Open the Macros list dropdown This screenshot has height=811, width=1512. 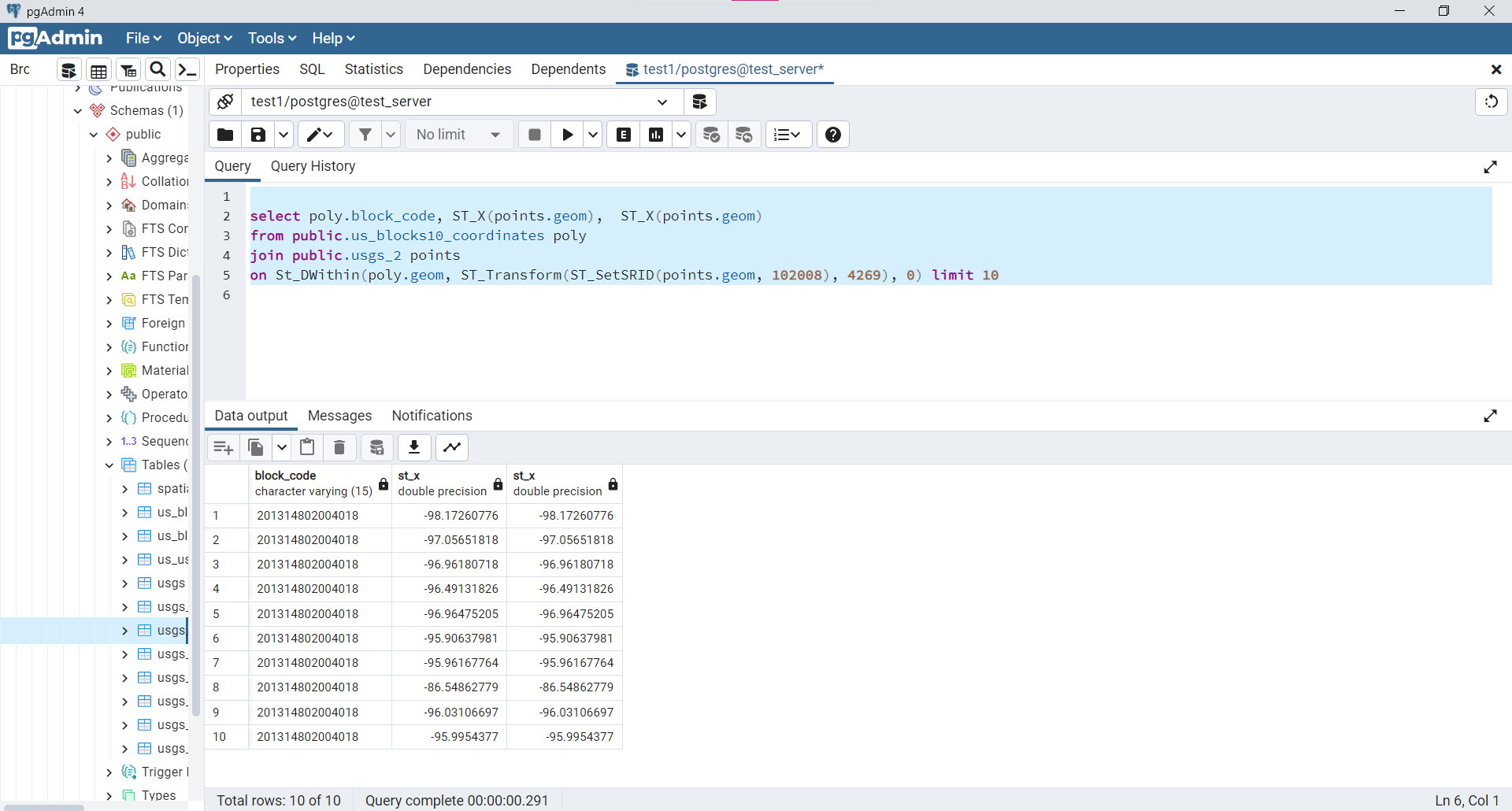788,135
